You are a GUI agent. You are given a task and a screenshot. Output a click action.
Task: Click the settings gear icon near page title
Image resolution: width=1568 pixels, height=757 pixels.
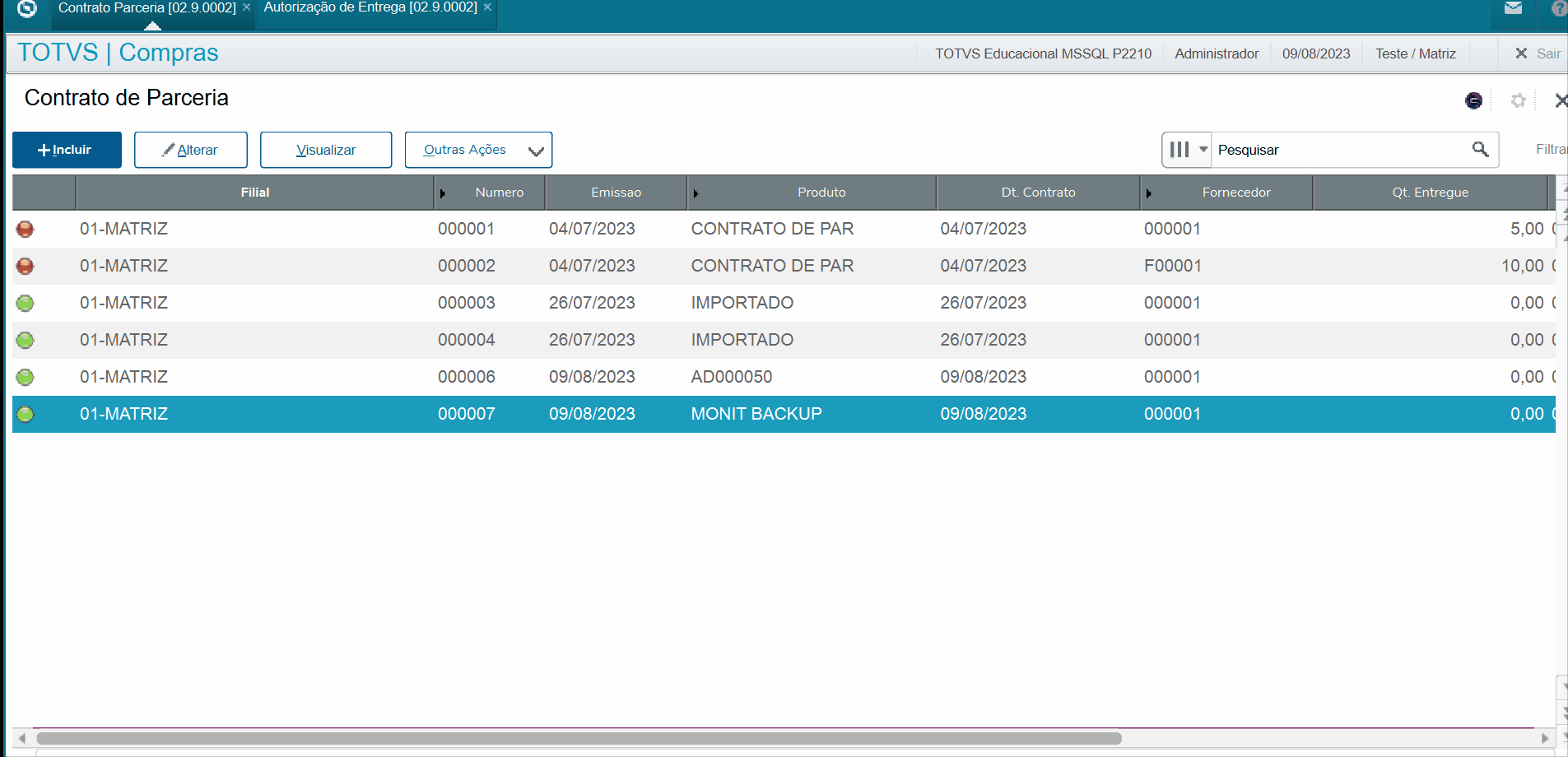[x=1519, y=100]
